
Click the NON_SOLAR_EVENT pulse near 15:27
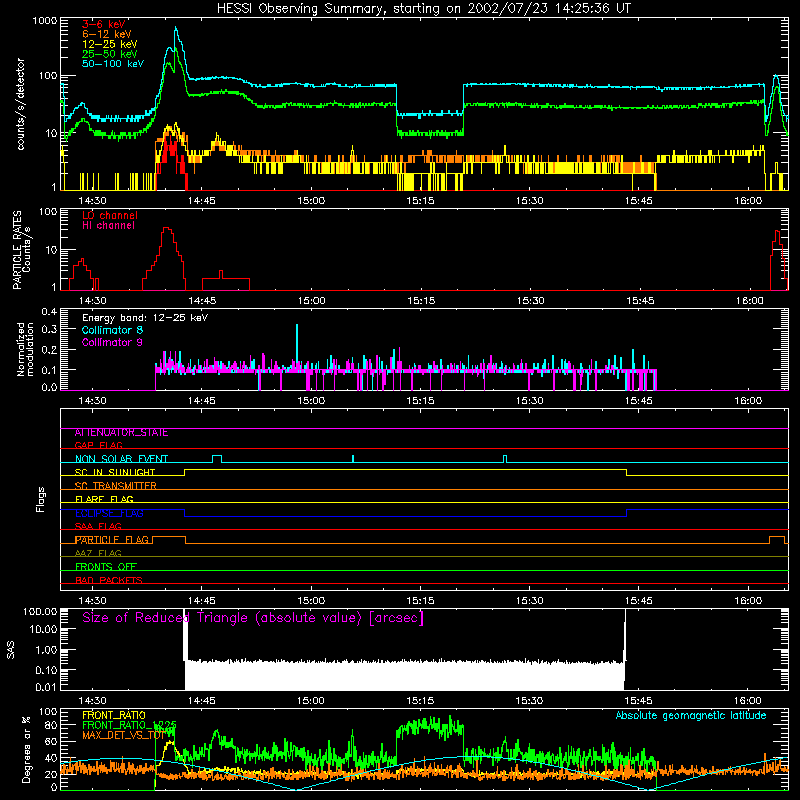pos(505,459)
